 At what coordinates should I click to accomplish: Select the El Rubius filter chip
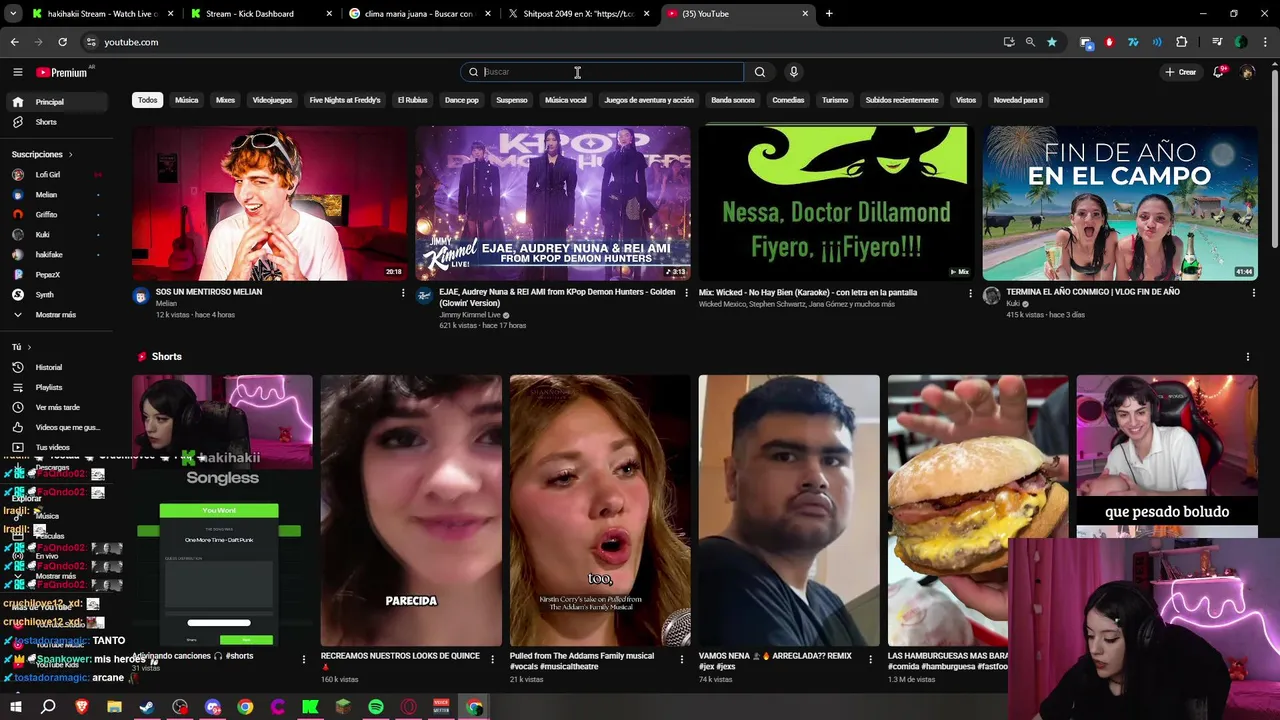[412, 100]
